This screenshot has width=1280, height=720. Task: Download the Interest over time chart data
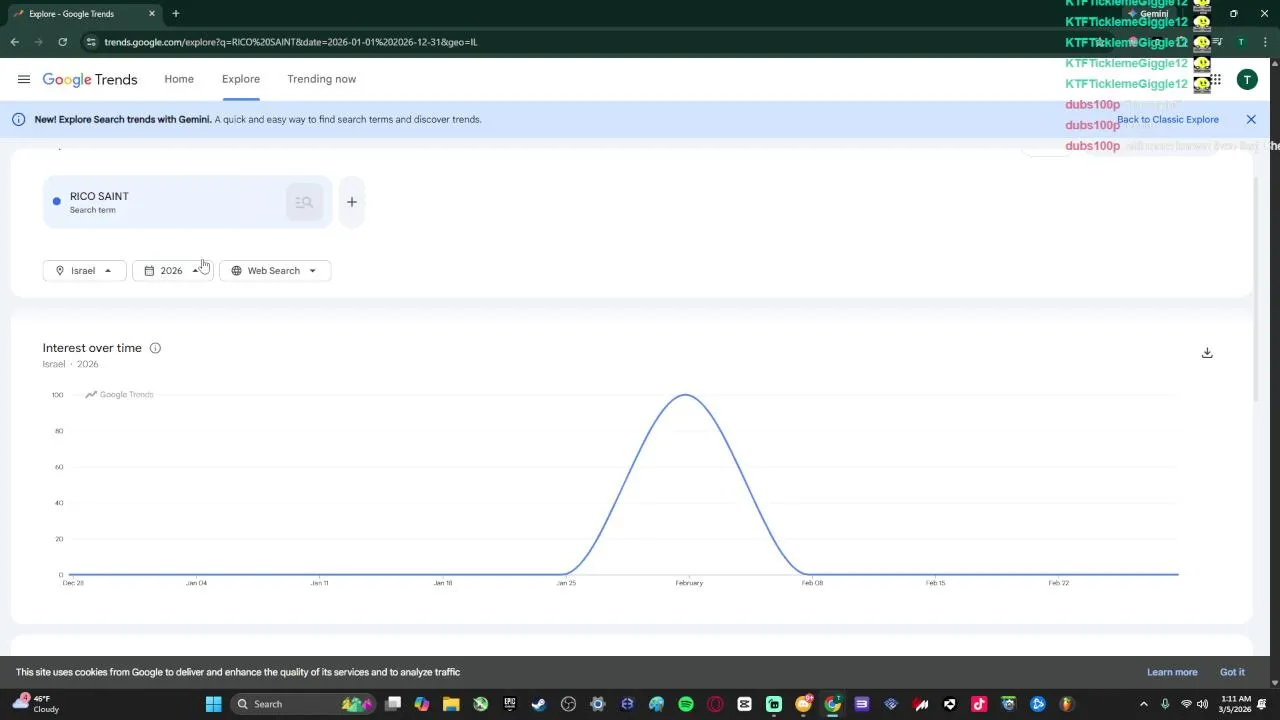tap(1207, 353)
